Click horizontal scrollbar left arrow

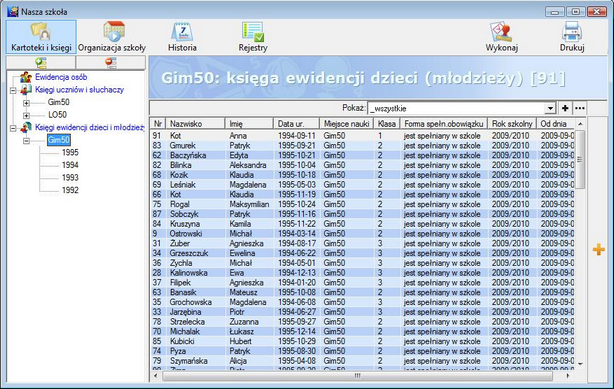(155, 376)
